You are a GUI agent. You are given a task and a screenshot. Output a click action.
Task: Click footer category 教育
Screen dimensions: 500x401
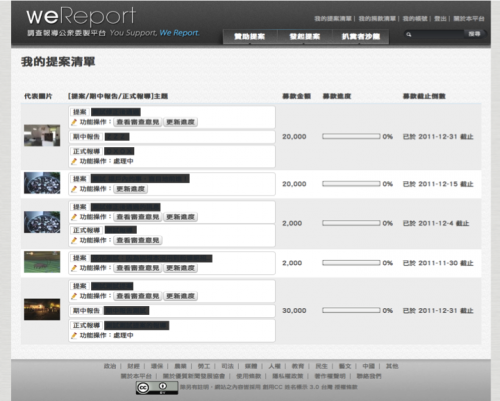pyautogui.click(x=298, y=366)
